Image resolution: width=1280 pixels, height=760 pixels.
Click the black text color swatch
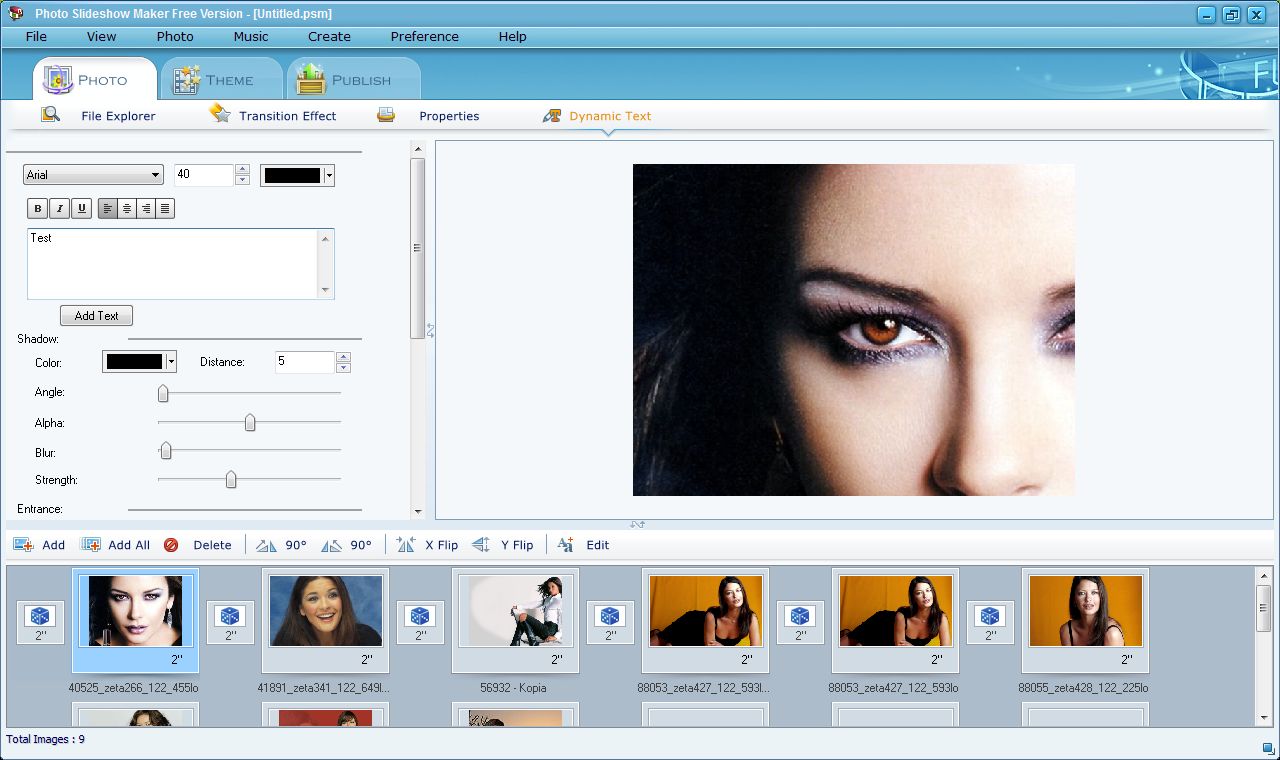click(292, 176)
